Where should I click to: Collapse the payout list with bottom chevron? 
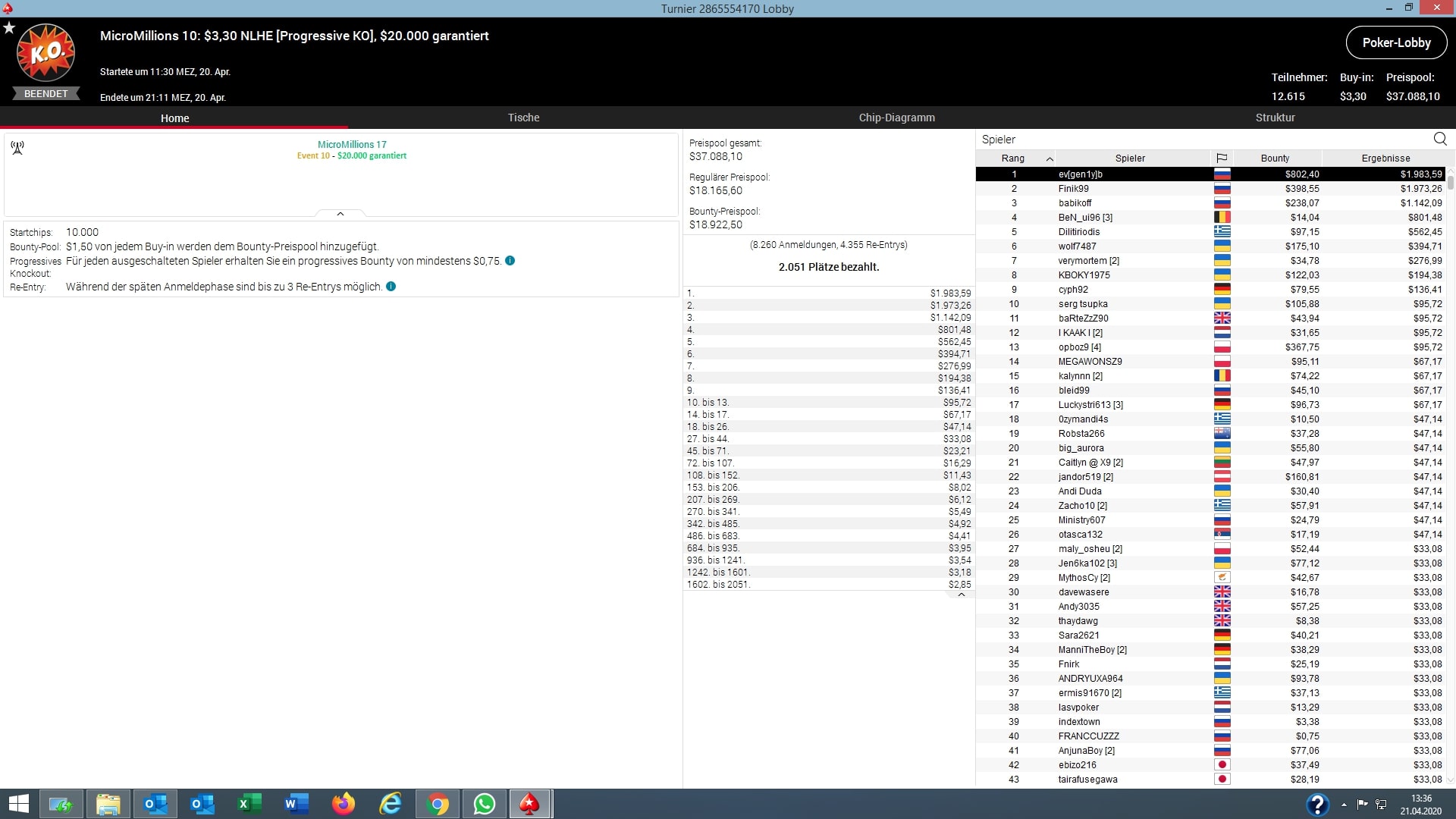pos(961,595)
